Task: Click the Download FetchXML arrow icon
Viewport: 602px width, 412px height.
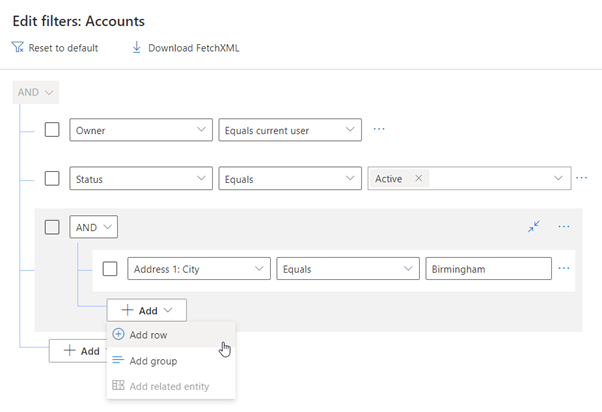Action: pyautogui.click(x=137, y=48)
